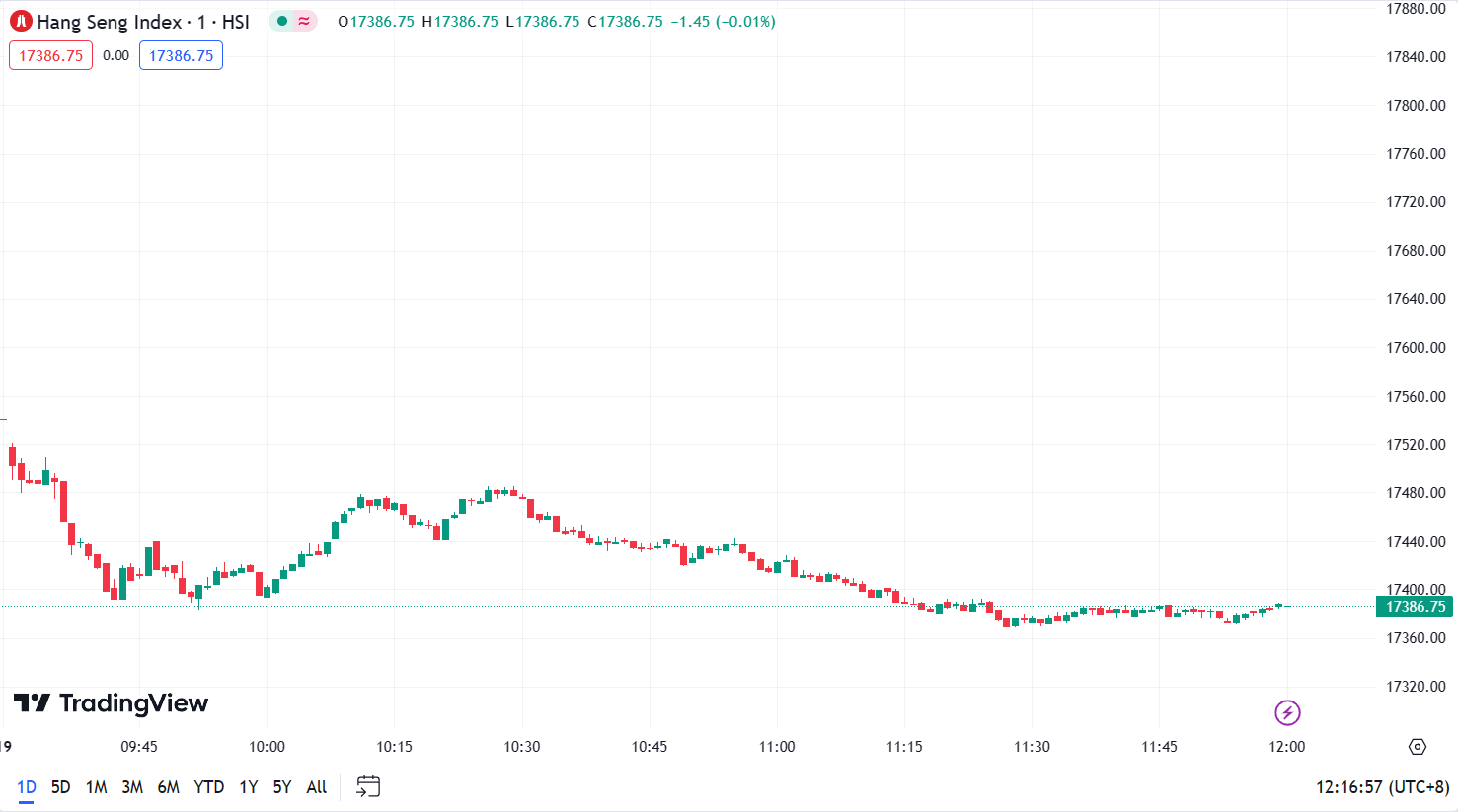Click the green 17386.75 current price label

(x=1416, y=607)
